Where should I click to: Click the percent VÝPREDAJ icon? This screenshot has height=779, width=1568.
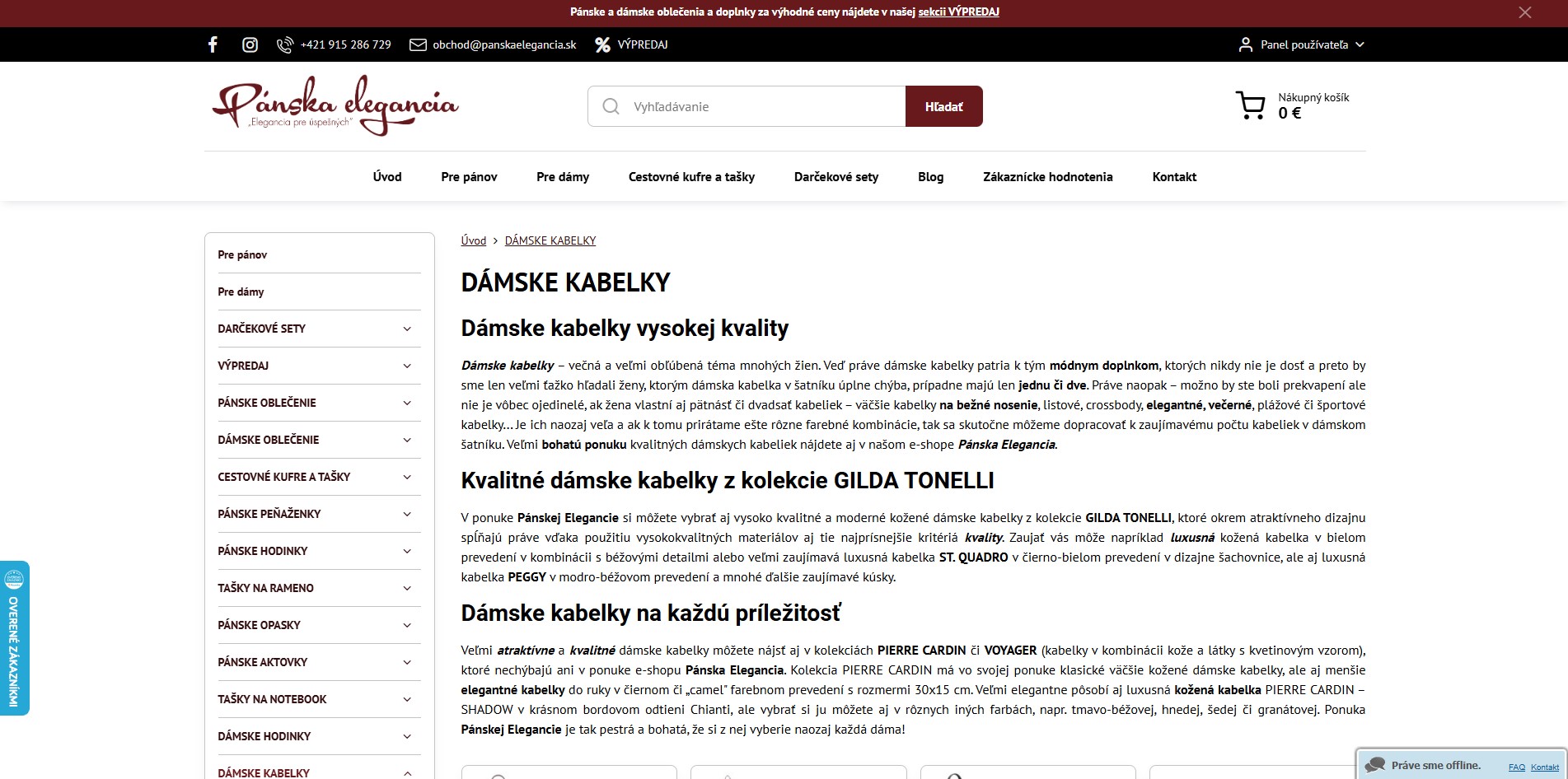coord(603,44)
